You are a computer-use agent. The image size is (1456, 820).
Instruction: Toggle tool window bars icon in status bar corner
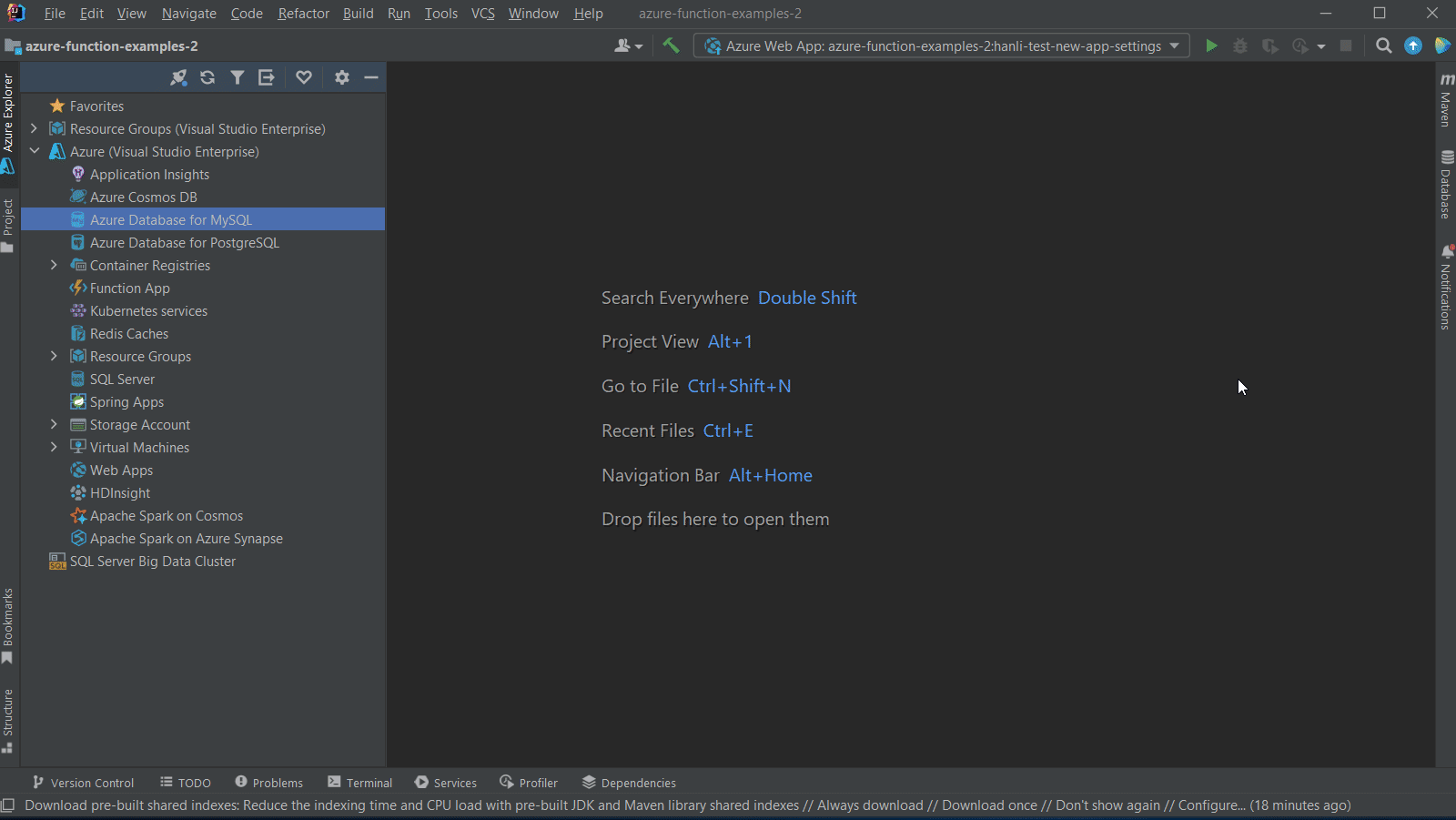(8, 805)
